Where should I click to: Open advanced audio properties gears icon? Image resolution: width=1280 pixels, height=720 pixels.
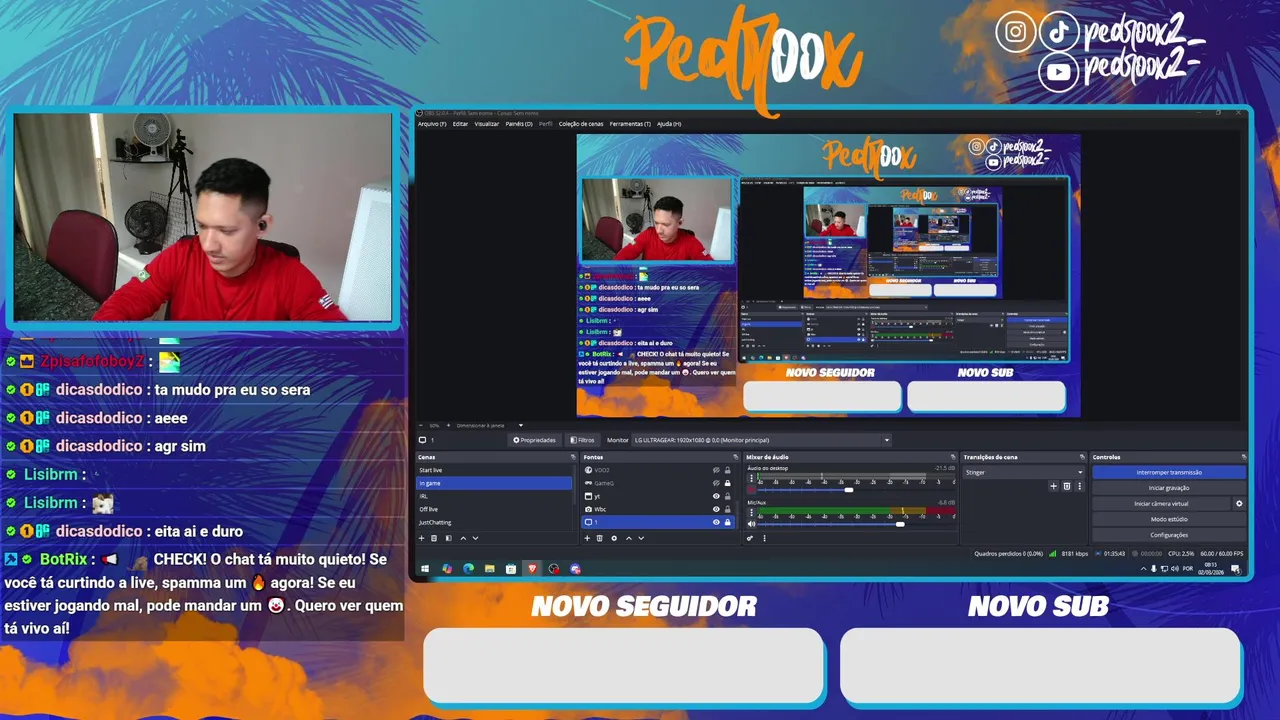tap(750, 538)
